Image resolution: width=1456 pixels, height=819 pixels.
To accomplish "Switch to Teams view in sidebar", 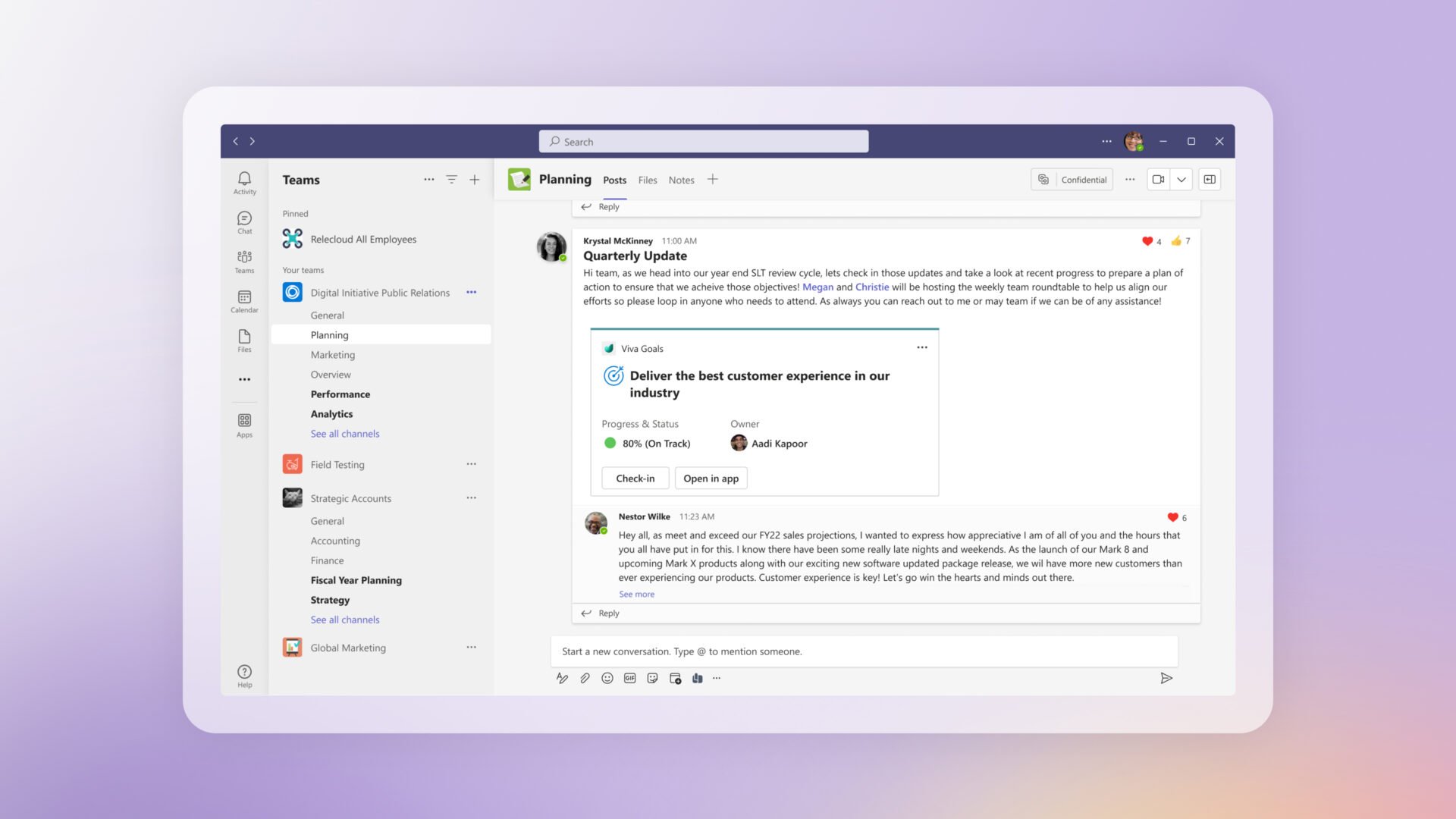I will tap(244, 262).
